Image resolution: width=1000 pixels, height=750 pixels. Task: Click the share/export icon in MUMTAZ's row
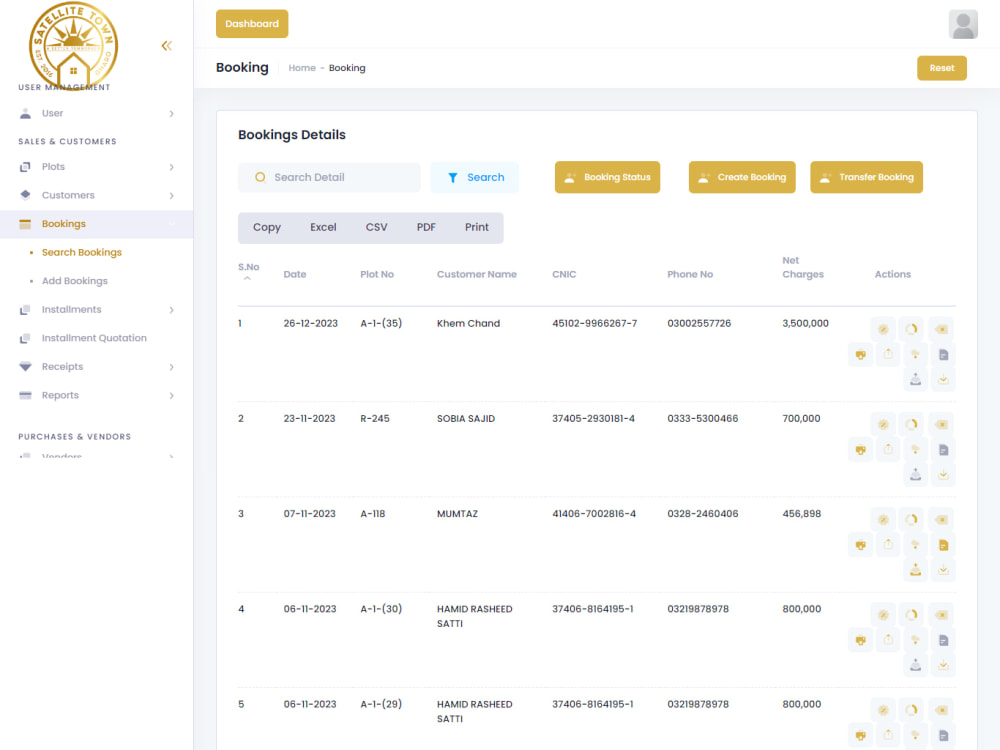[x=888, y=545]
